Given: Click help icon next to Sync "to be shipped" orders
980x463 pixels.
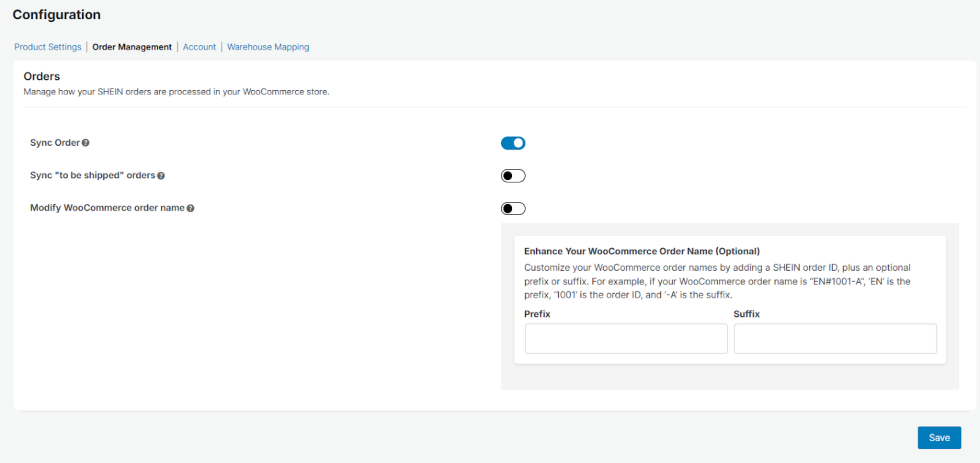Looking at the screenshot, I should coord(161,176).
